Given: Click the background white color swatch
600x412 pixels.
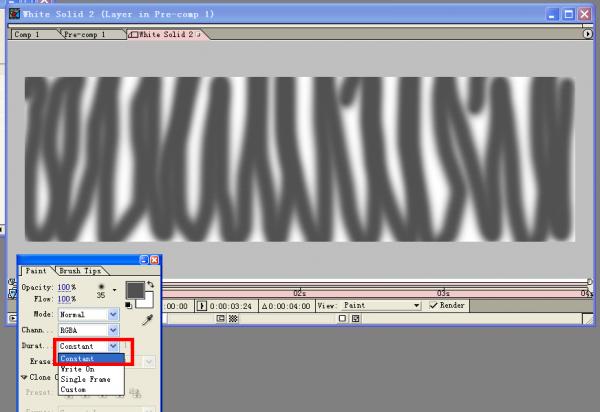Looking at the screenshot, I should [147, 302].
